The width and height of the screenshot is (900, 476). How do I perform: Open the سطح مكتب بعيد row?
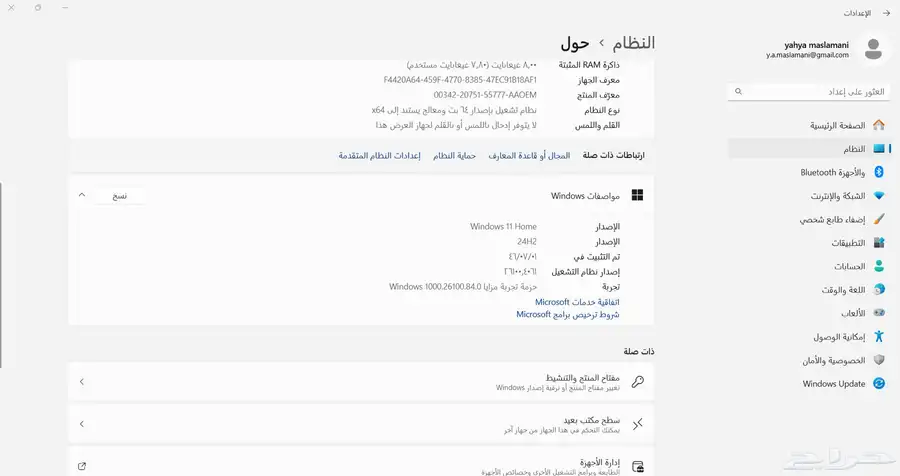[361, 424]
